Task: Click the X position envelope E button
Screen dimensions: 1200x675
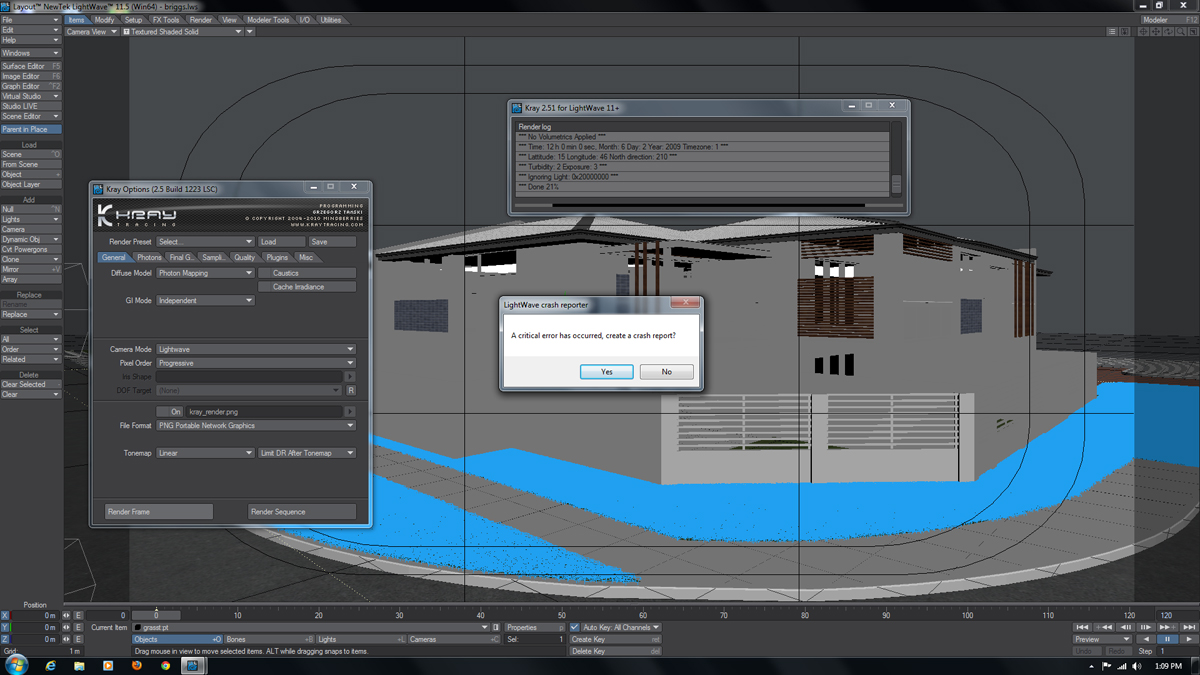Action: click(78, 616)
